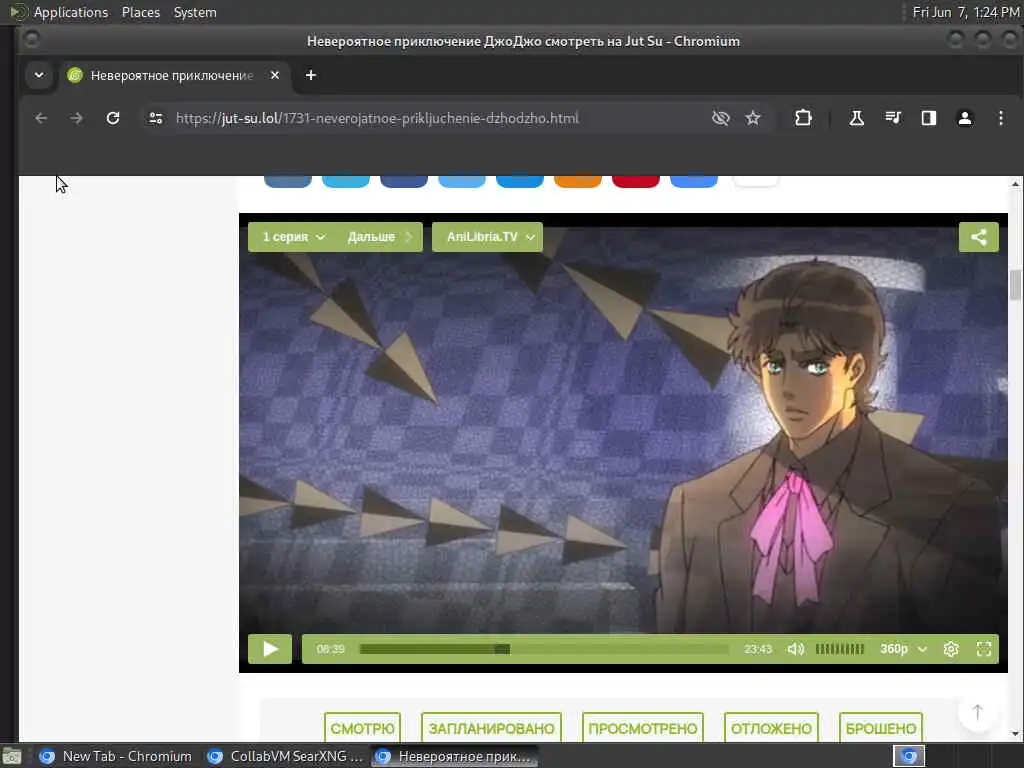Mark the anime as СМОТРЮ

(362, 728)
